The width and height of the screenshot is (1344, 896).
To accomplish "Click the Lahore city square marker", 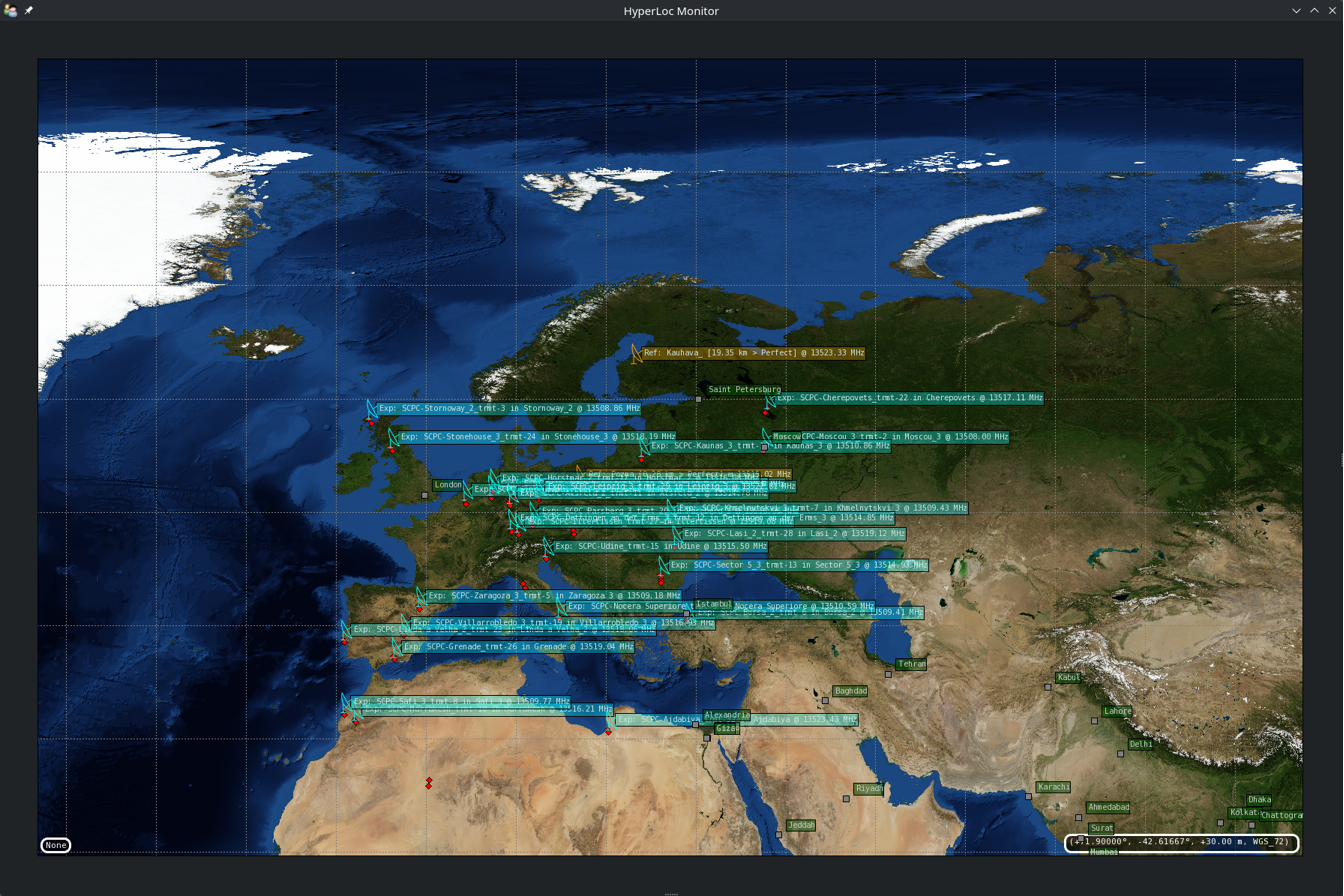I will click(1093, 720).
